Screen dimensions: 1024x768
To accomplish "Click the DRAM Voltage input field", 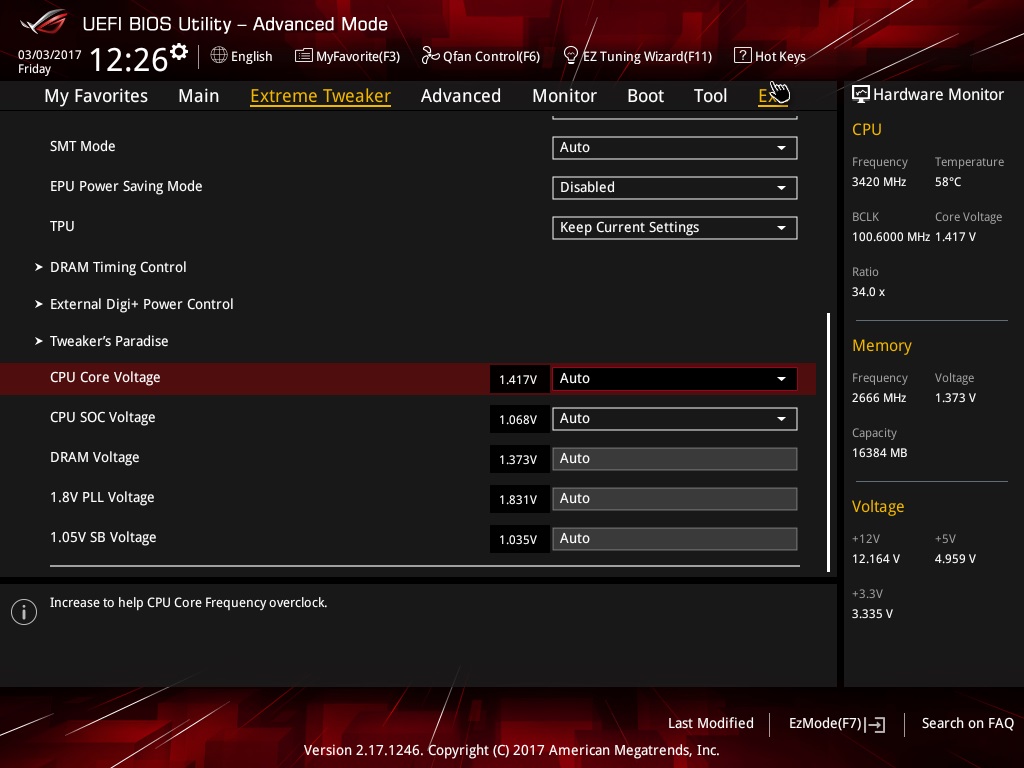I will click(x=675, y=458).
